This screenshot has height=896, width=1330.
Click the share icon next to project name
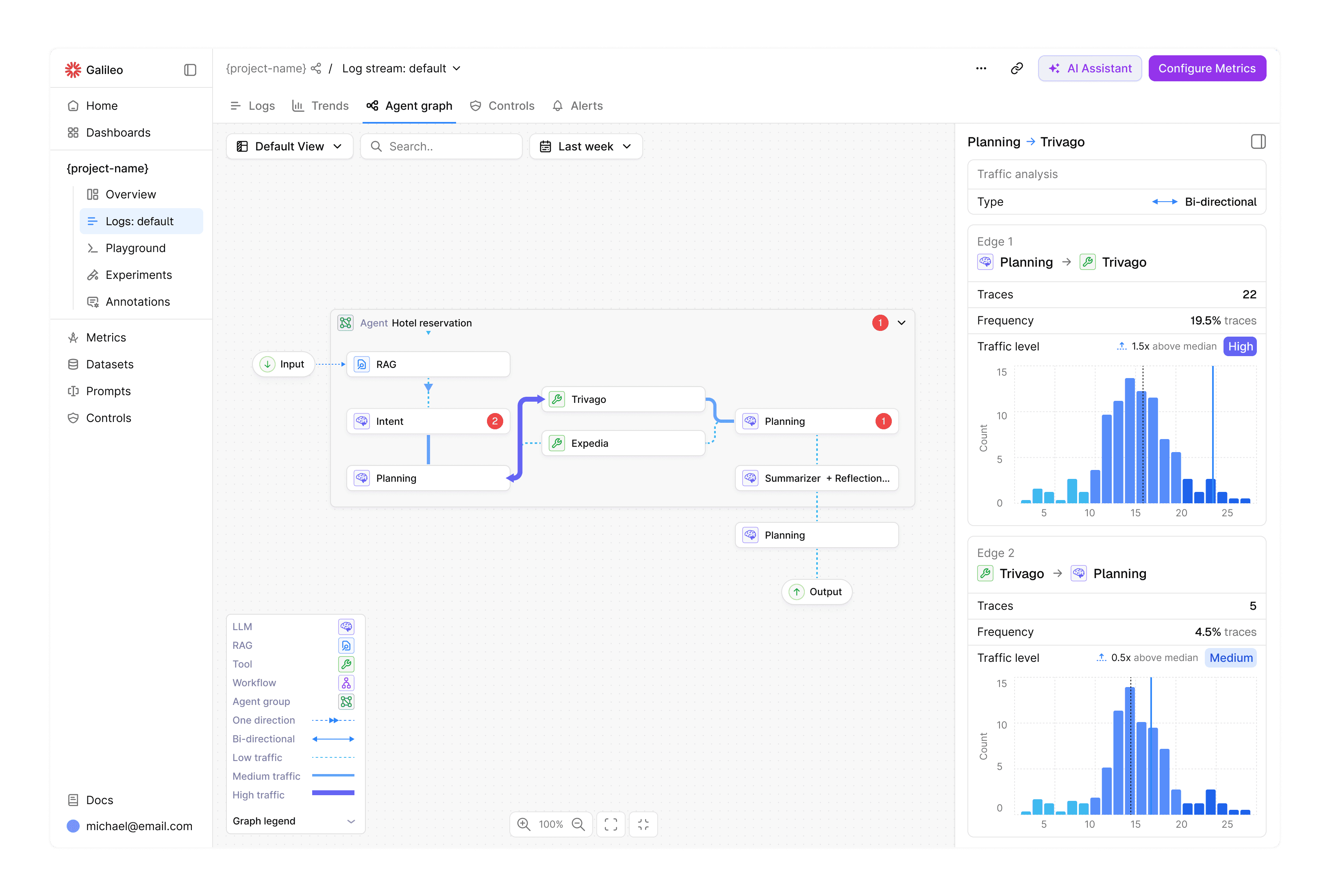tap(316, 69)
